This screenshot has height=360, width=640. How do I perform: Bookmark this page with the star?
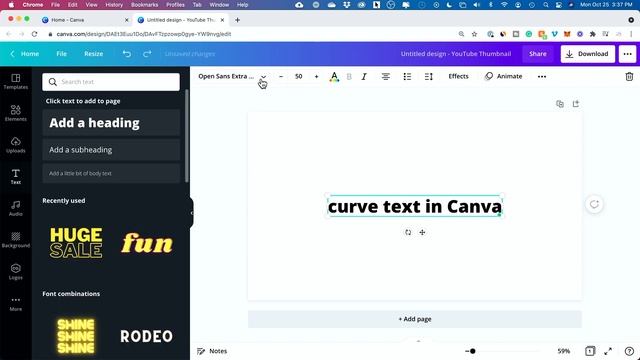[x=474, y=34]
